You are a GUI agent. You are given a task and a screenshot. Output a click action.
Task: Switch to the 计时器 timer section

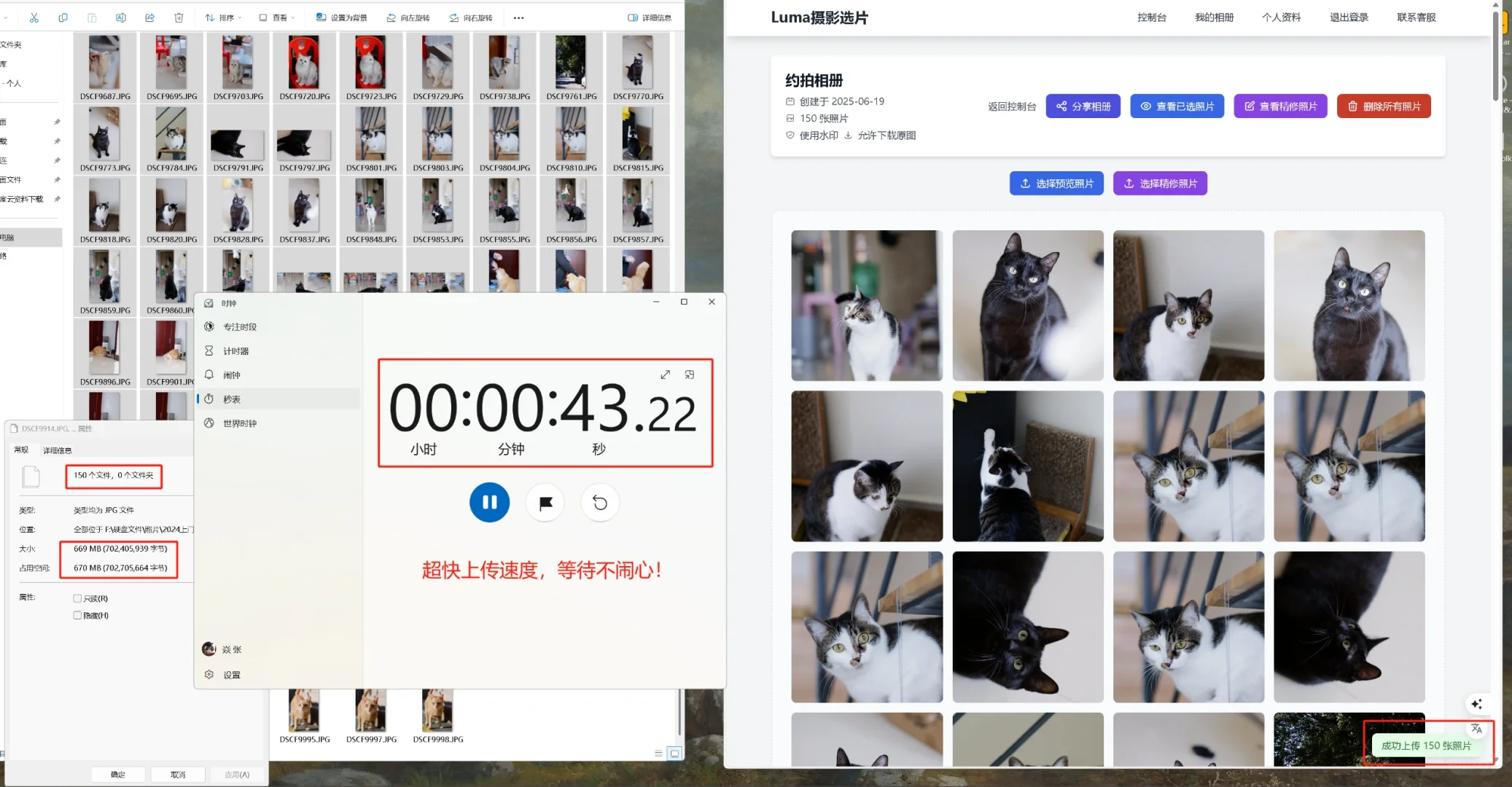click(235, 351)
